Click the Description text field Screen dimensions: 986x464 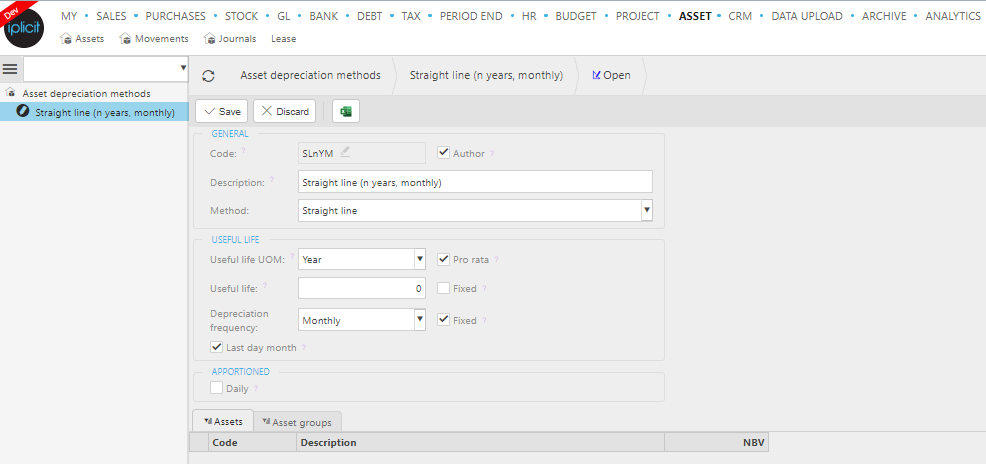tap(475, 182)
